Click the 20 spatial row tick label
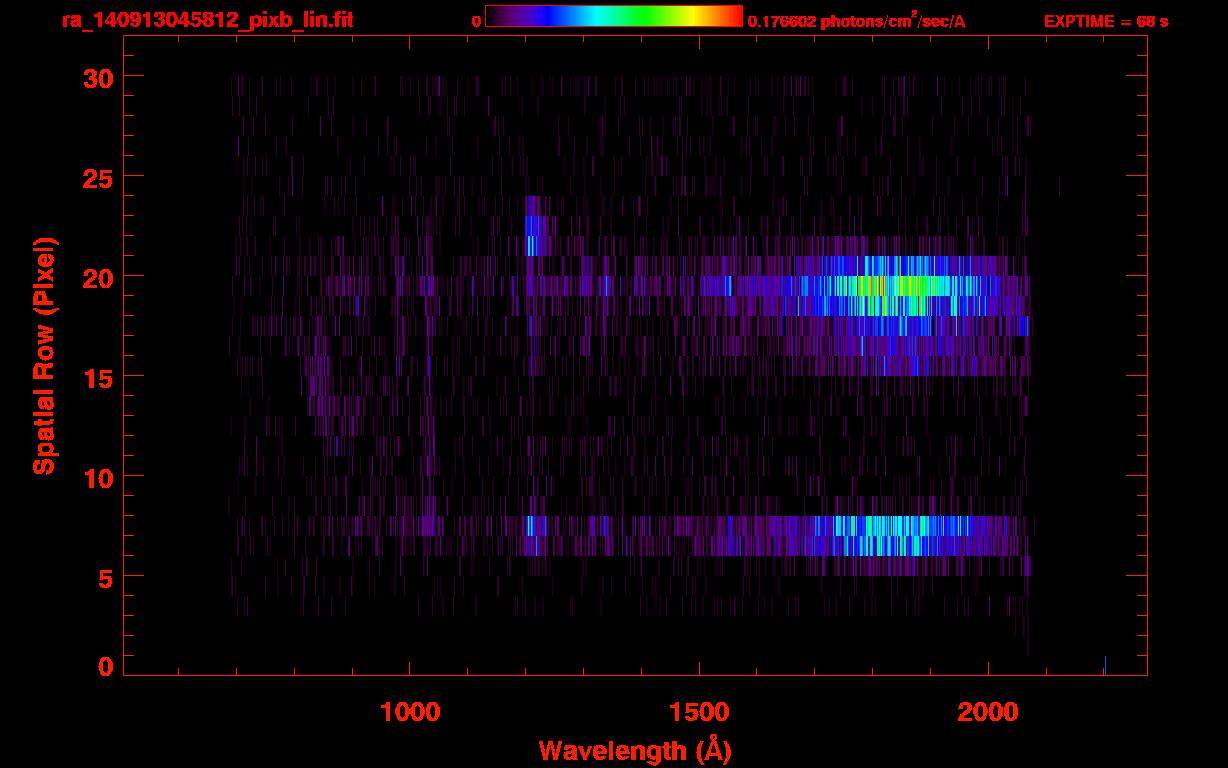 97,277
